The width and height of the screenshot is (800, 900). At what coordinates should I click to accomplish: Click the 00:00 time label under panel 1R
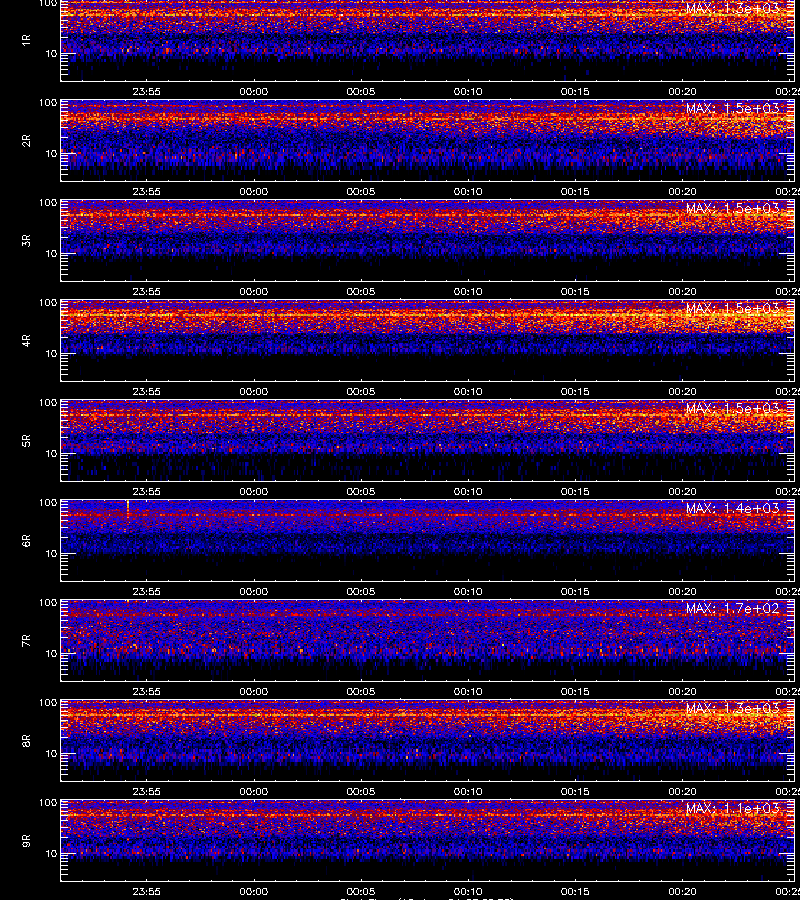(254, 91)
